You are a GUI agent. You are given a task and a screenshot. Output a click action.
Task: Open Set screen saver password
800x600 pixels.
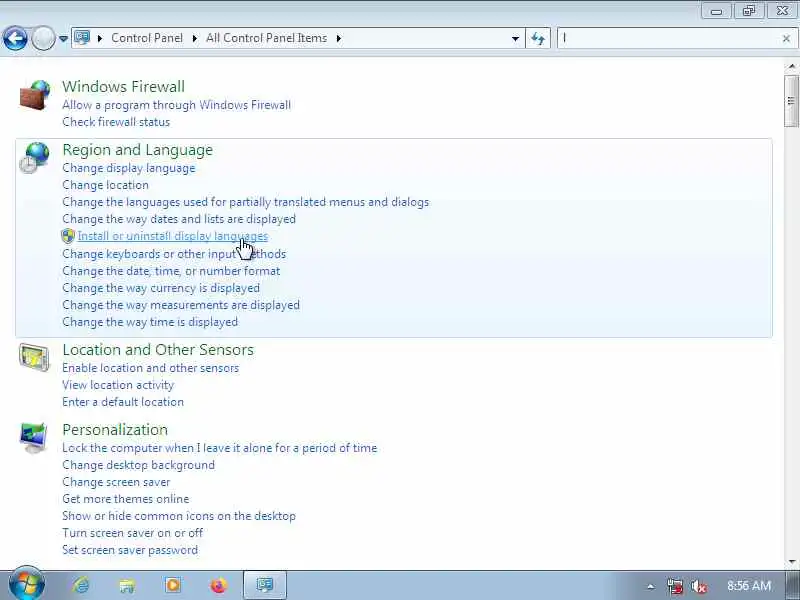click(x=130, y=550)
